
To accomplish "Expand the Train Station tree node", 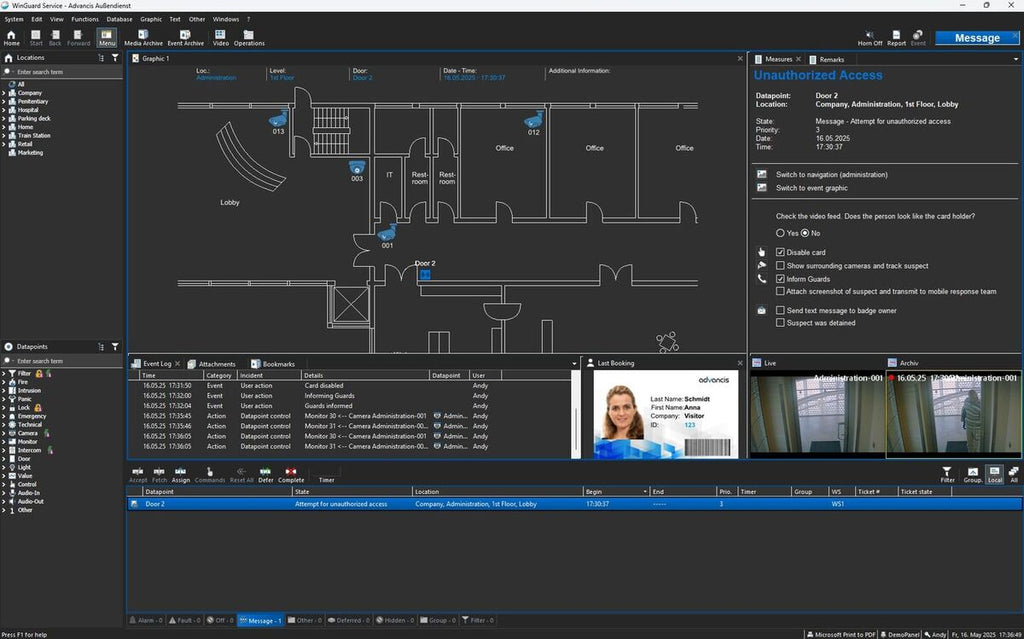I will point(4,136).
